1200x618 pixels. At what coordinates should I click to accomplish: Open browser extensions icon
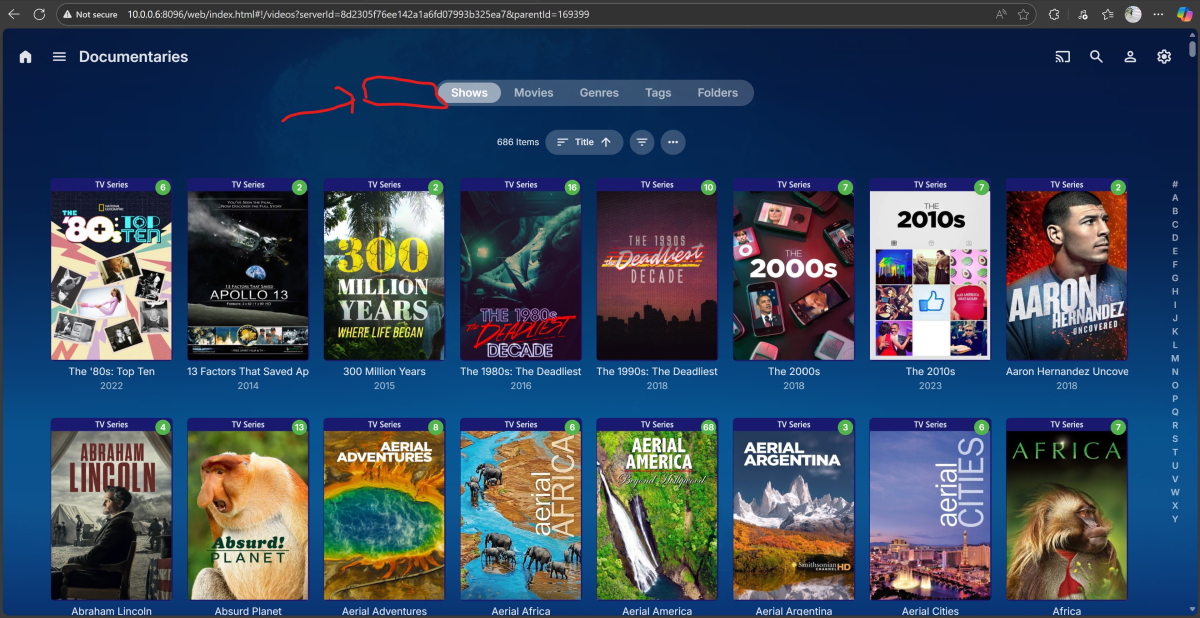click(1054, 15)
